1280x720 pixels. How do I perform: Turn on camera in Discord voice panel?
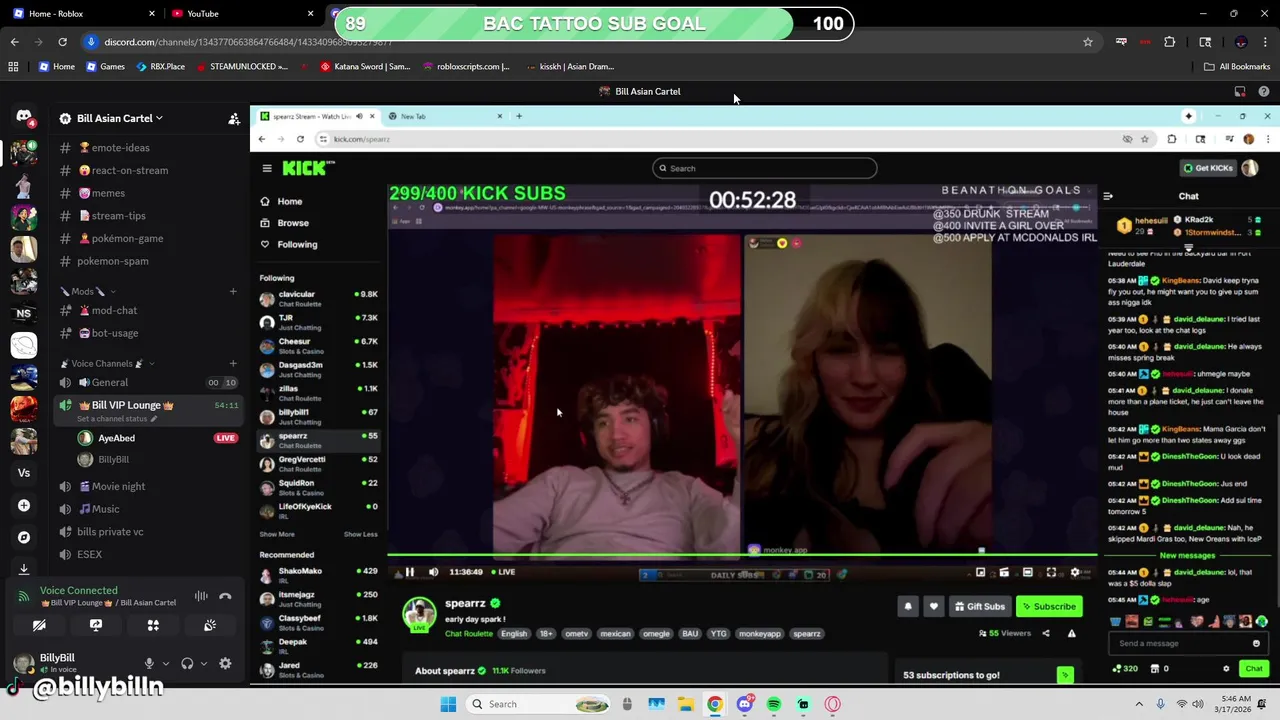point(39,625)
